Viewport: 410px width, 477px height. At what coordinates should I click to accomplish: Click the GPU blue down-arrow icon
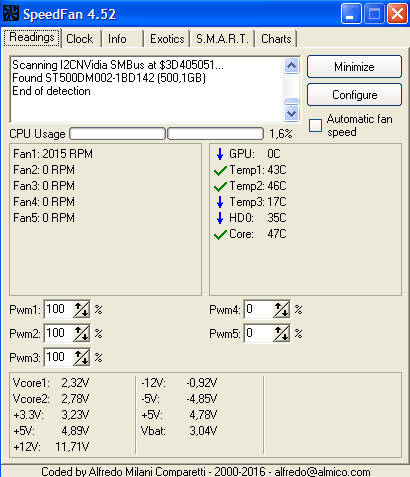click(x=220, y=154)
